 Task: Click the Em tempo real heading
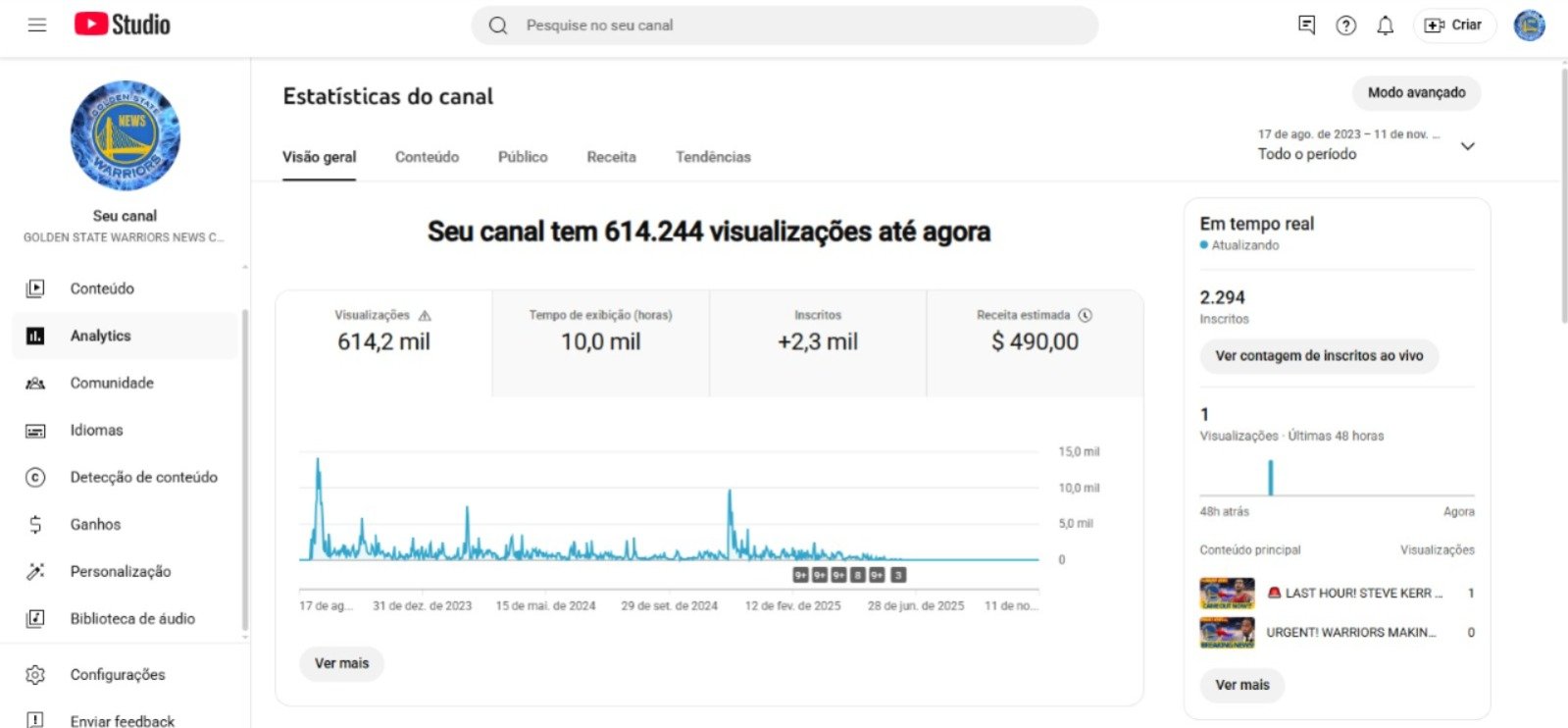1257,224
